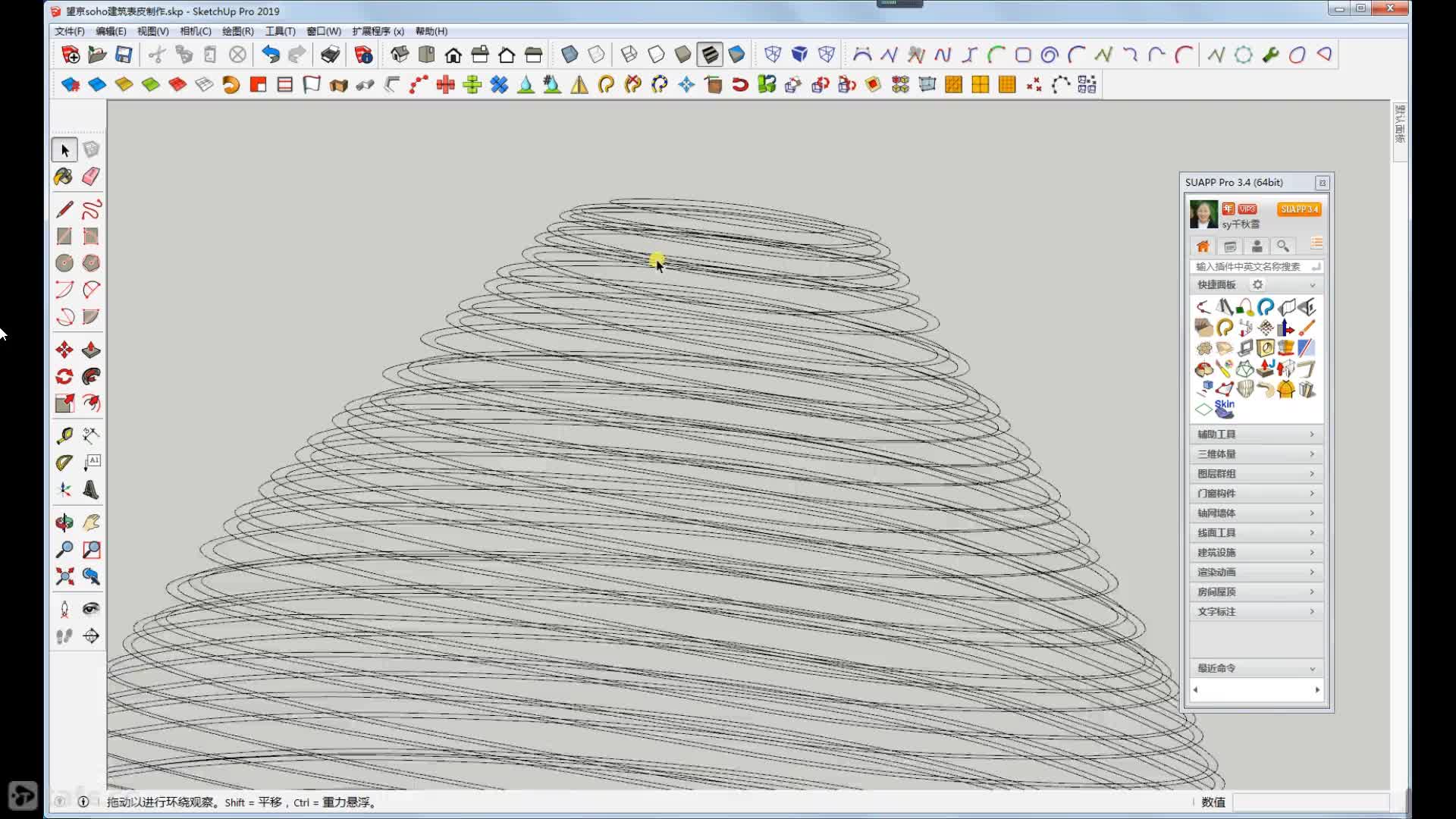Image resolution: width=1456 pixels, height=819 pixels.
Task: Pick the Paint Bucket tool
Action: point(64,177)
